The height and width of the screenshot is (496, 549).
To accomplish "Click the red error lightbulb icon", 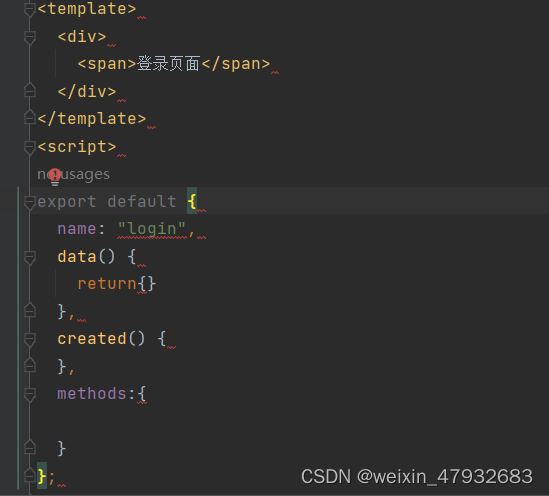I will (x=55, y=177).
